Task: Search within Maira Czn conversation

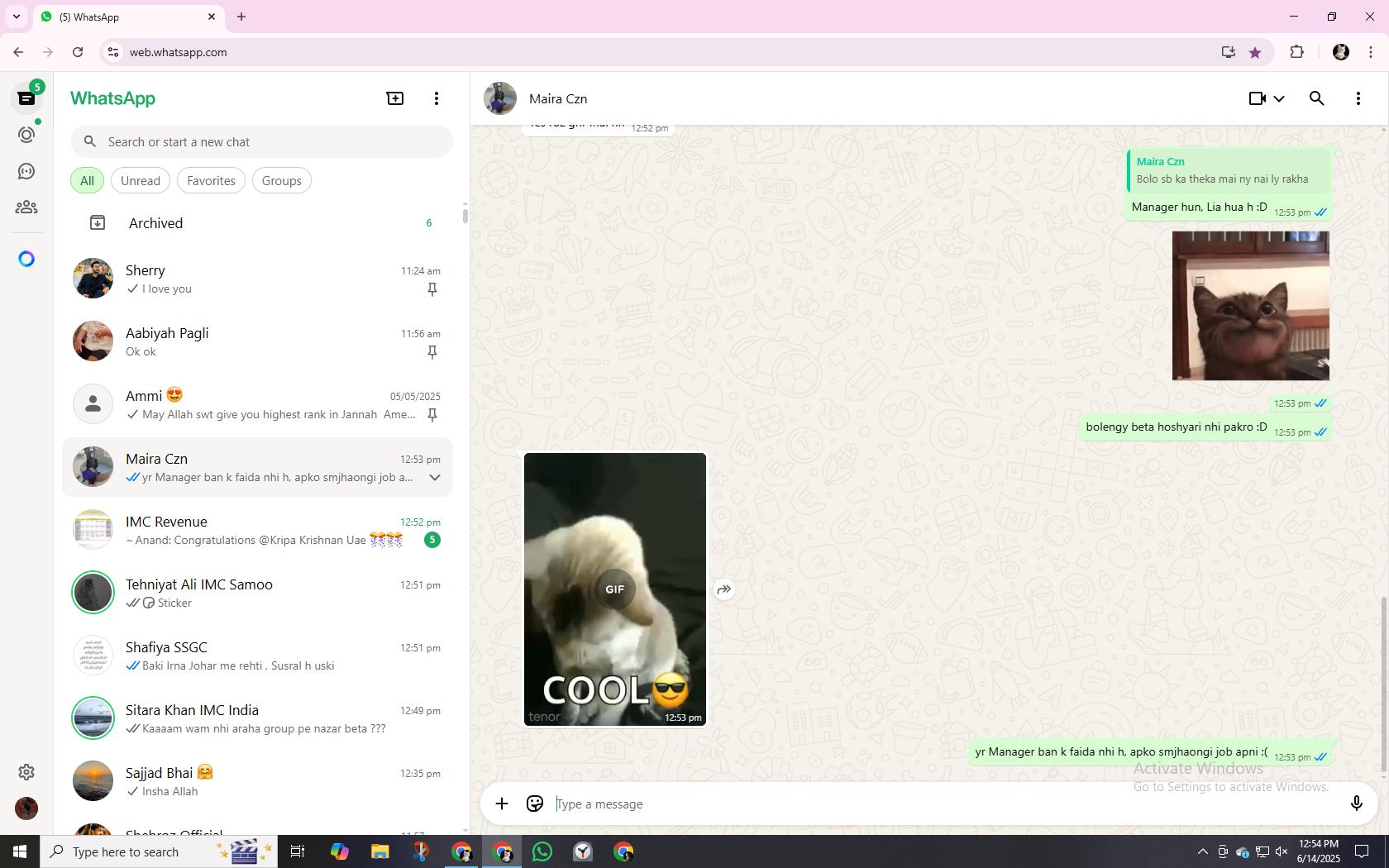Action: (x=1317, y=98)
